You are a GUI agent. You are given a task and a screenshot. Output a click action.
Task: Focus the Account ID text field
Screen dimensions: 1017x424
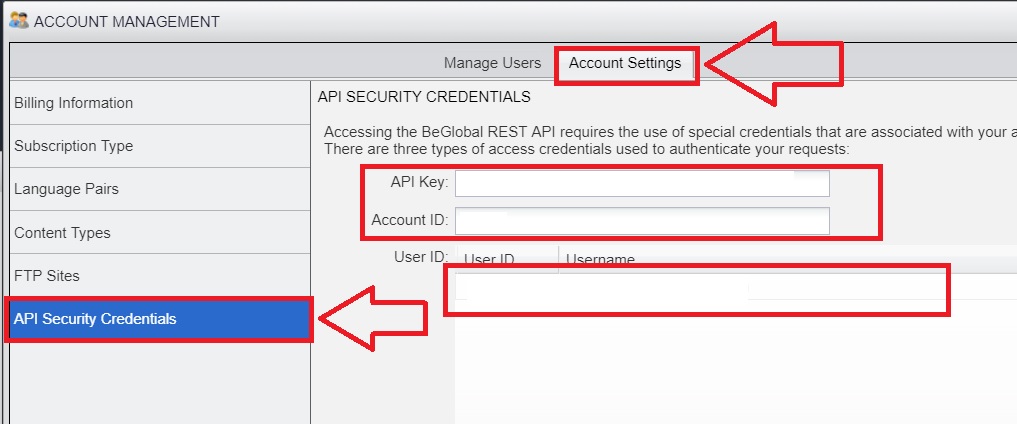[x=642, y=220]
